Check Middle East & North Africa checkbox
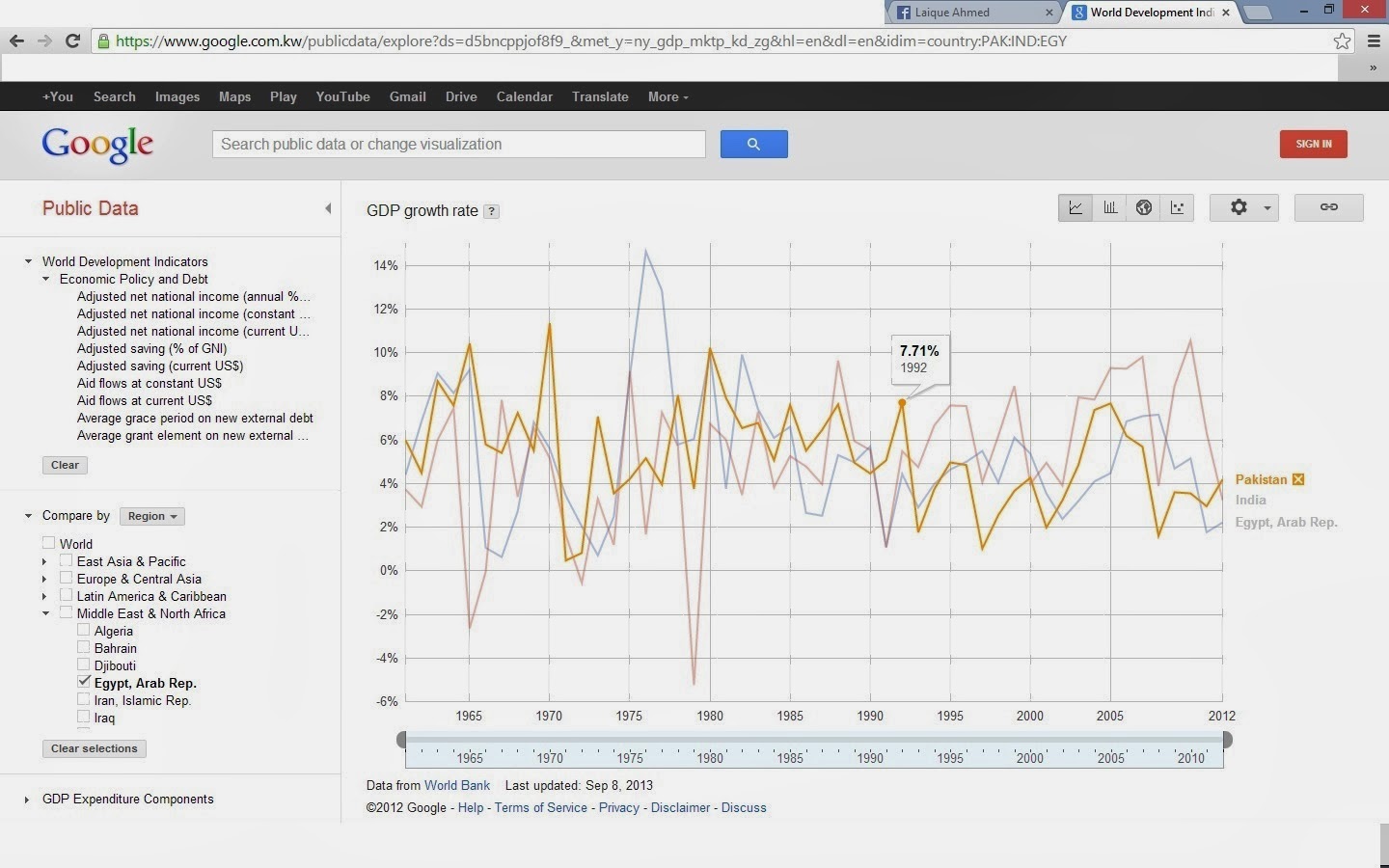Image resolution: width=1389 pixels, height=868 pixels. coord(66,612)
